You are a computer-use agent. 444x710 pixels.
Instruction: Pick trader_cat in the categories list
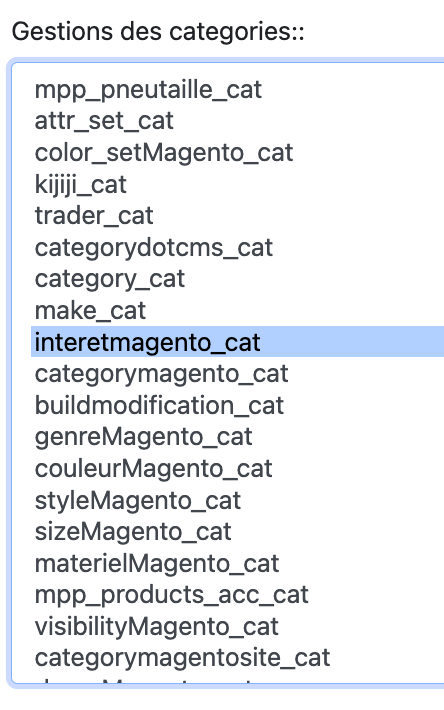[x=238, y=216]
